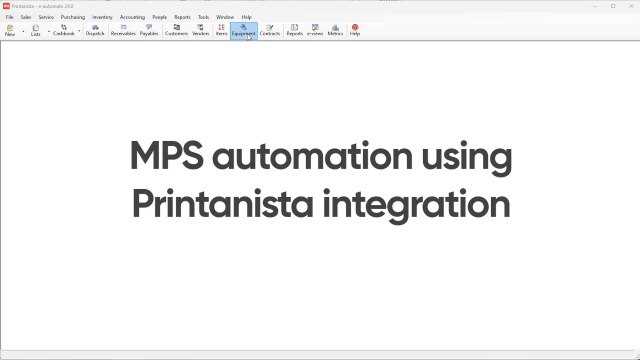Open the Contracts toolbar icon
Screen dimensions: 640x360
[x=270, y=31]
